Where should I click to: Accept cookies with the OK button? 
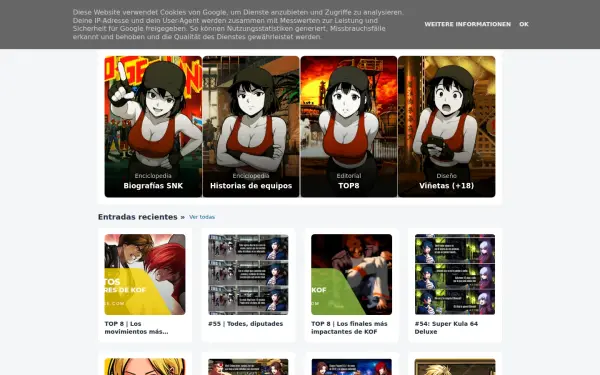(523, 24)
